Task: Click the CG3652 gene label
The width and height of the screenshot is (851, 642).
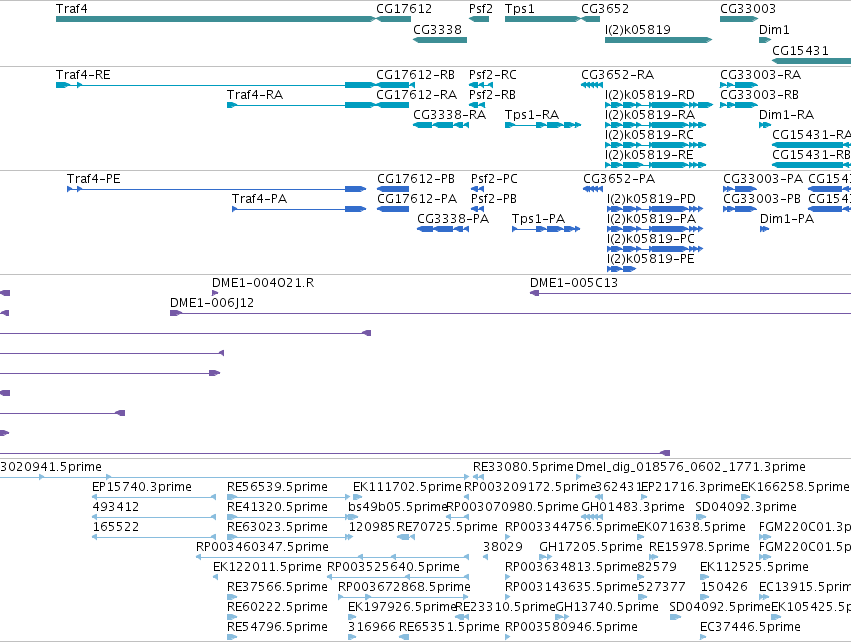Action: pos(605,9)
